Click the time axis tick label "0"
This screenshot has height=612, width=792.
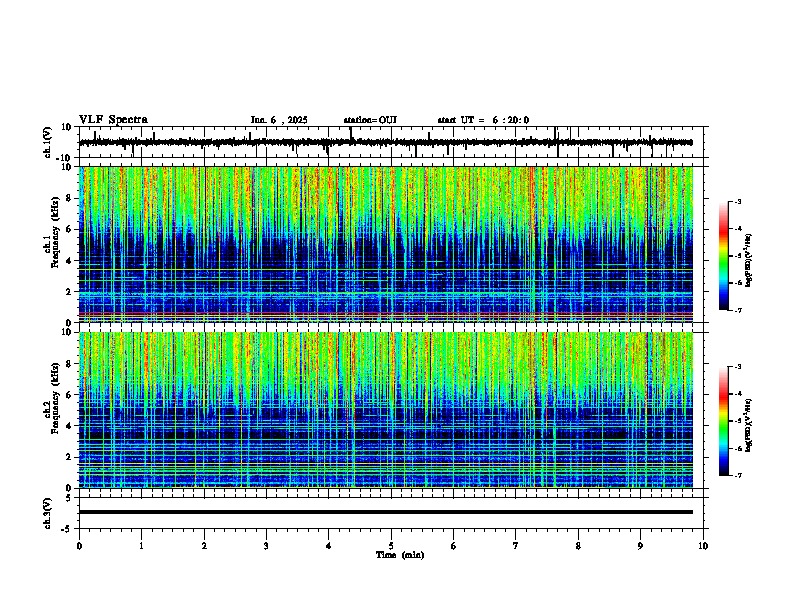pos(79,546)
